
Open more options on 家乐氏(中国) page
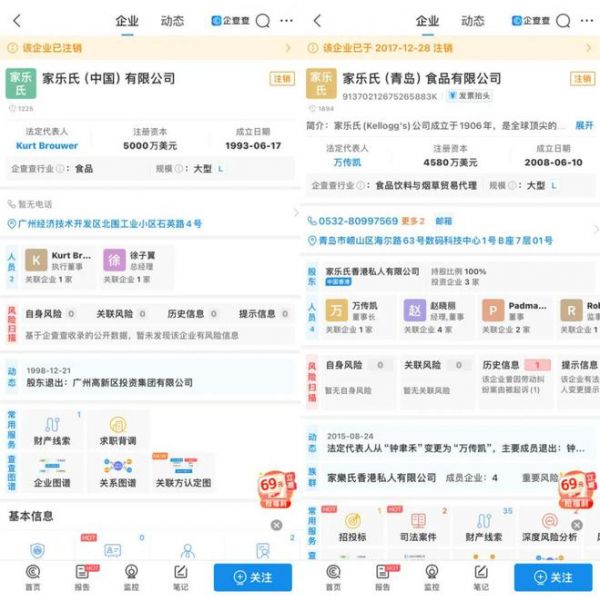[x=286, y=21]
